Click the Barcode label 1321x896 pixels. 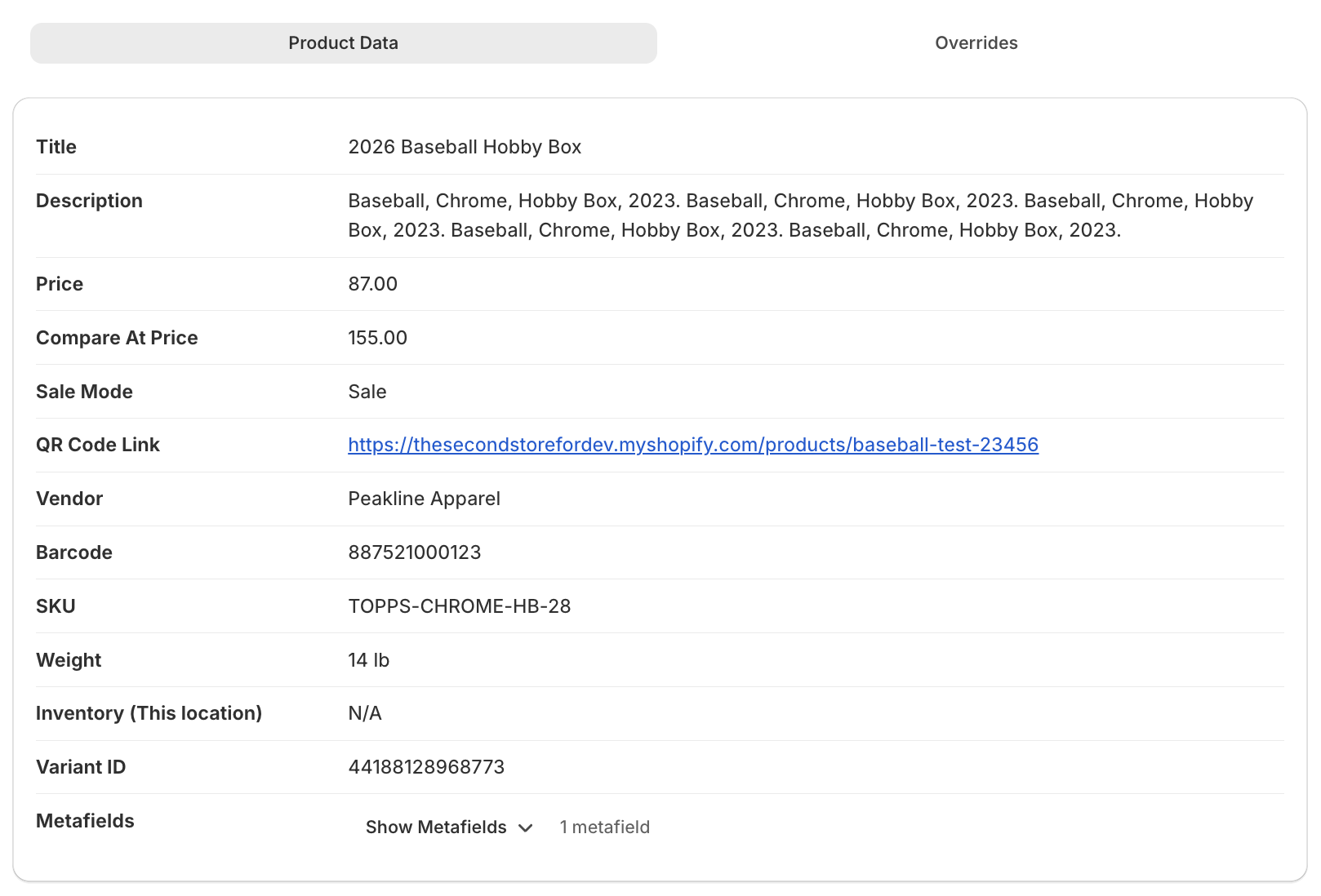click(x=74, y=552)
